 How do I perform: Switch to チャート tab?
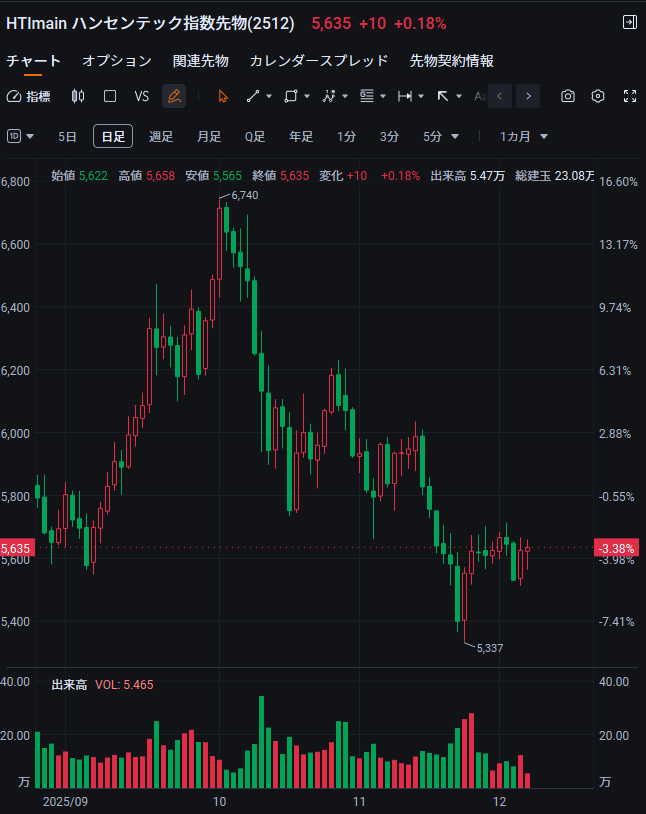pyautogui.click(x=33, y=61)
